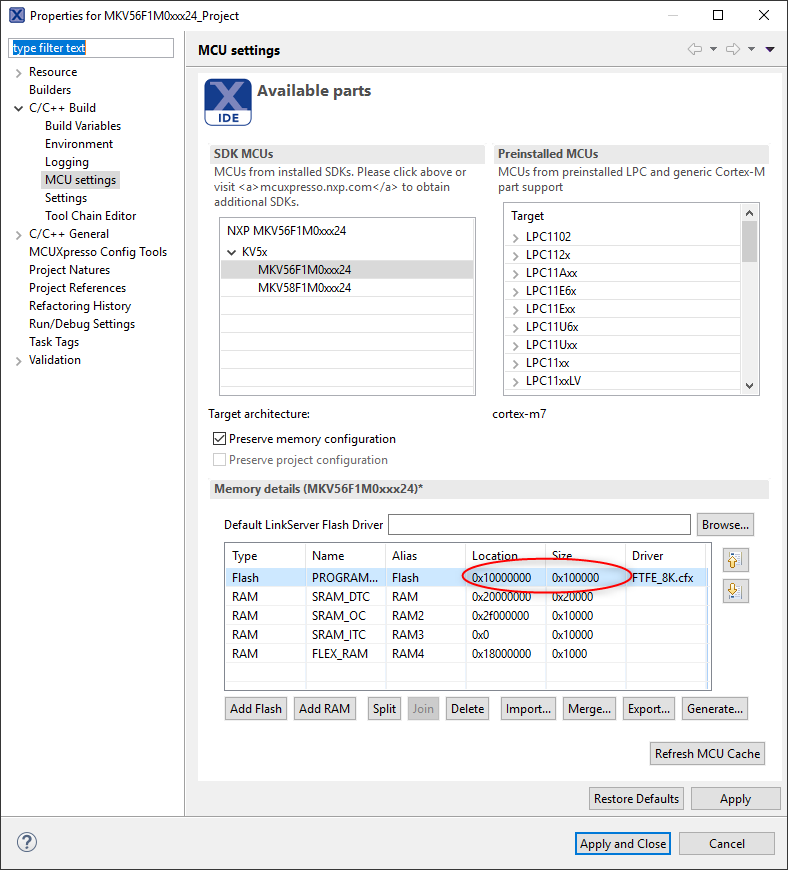The height and width of the screenshot is (870, 788).
Task: Click Browse... for flash driver
Action: [725, 524]
